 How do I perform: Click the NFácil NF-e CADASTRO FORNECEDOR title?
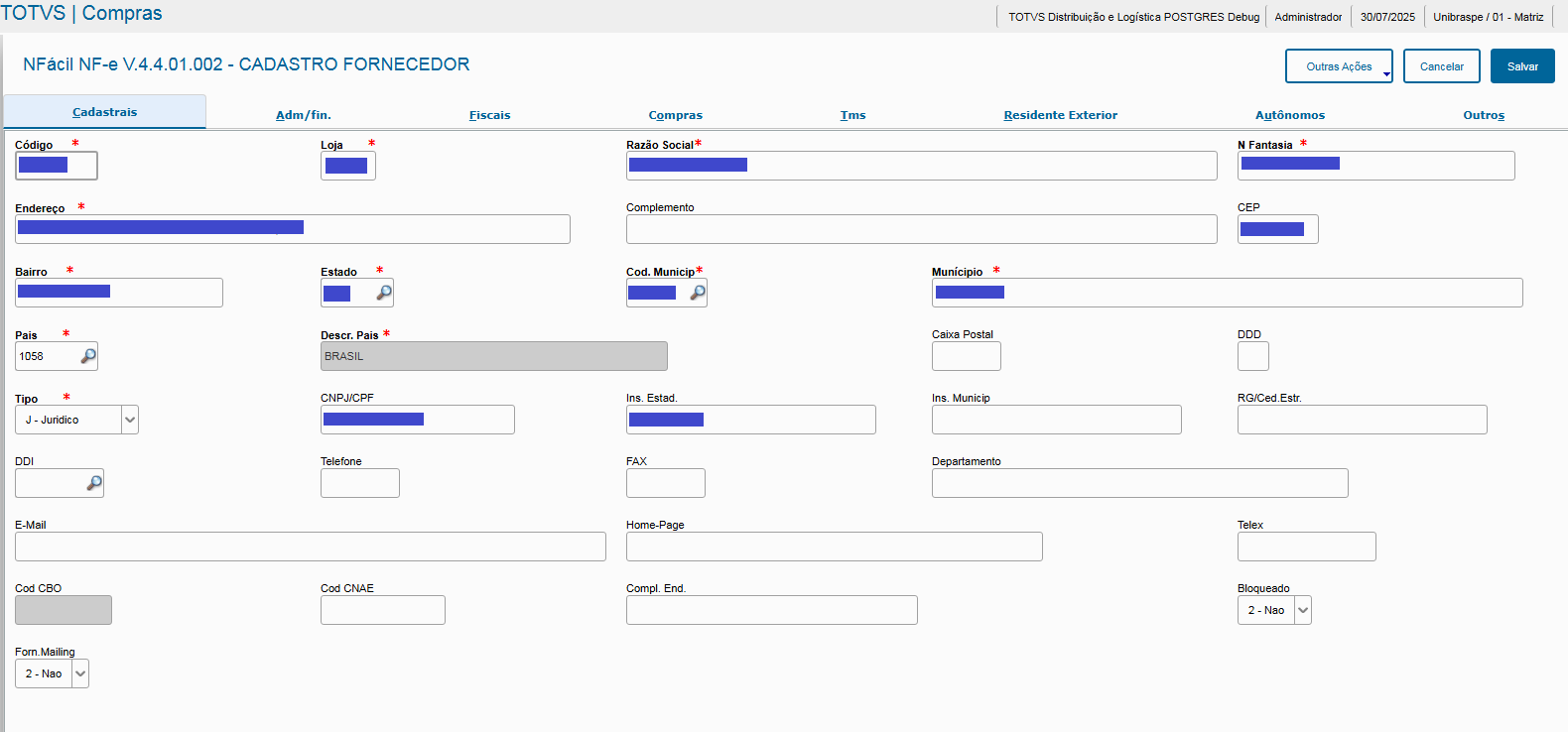[x=246, y=64]
